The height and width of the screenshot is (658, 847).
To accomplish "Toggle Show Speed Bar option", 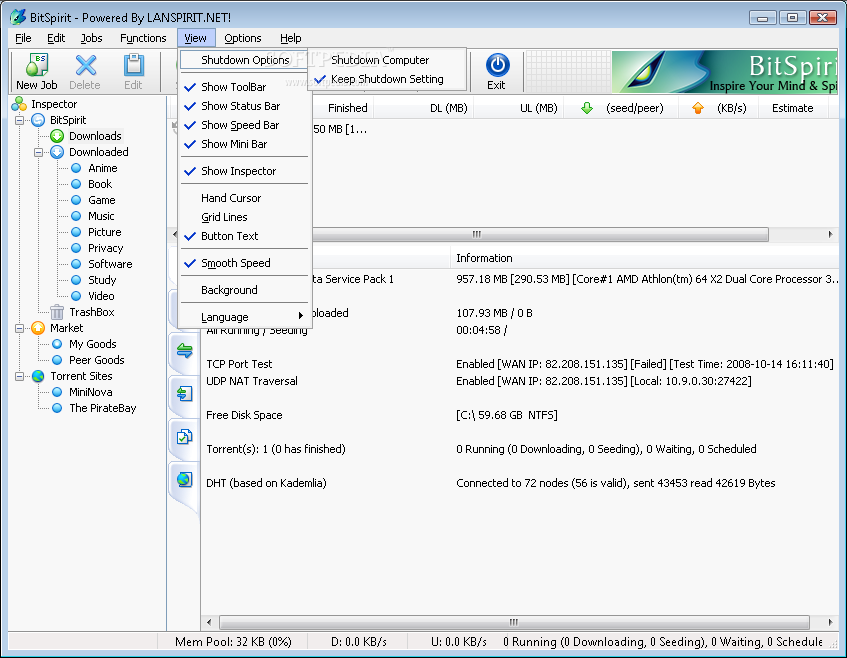I will (x=245, y=125).
